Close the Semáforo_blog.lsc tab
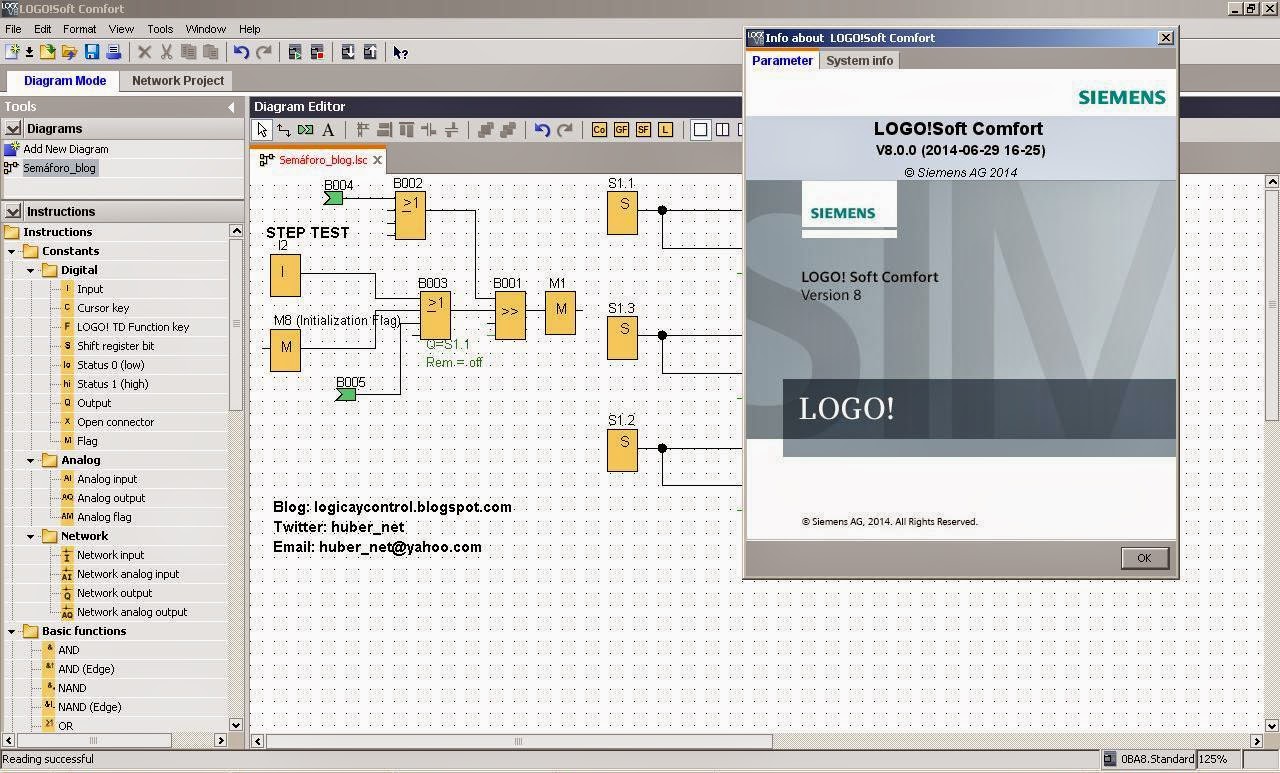The width and height of the screenshot is (1280, 773). (x=377, y=160)
